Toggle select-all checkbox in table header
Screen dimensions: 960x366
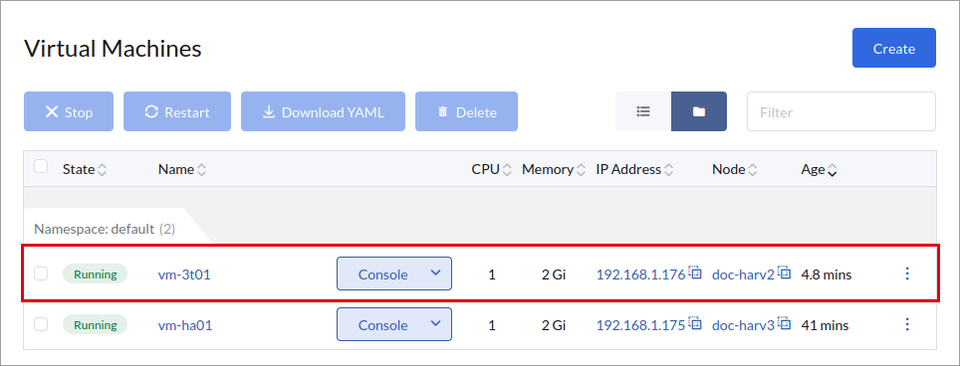click(x=41, y=166)
